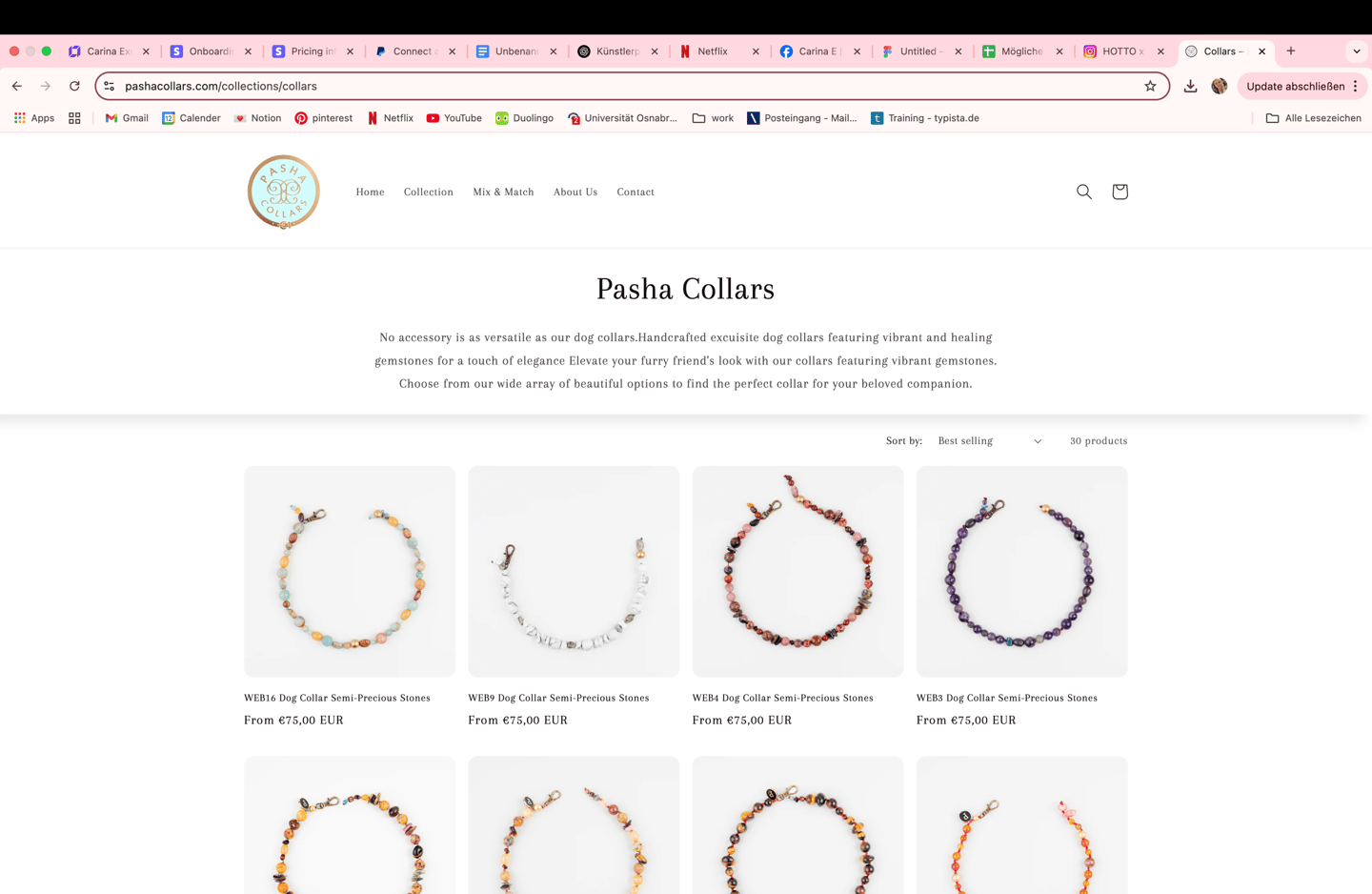This screenshot has width=1372, height=894.
Task: Open the Alle Lesezeichen bookmarks folder
Action: pos(1313,118)
